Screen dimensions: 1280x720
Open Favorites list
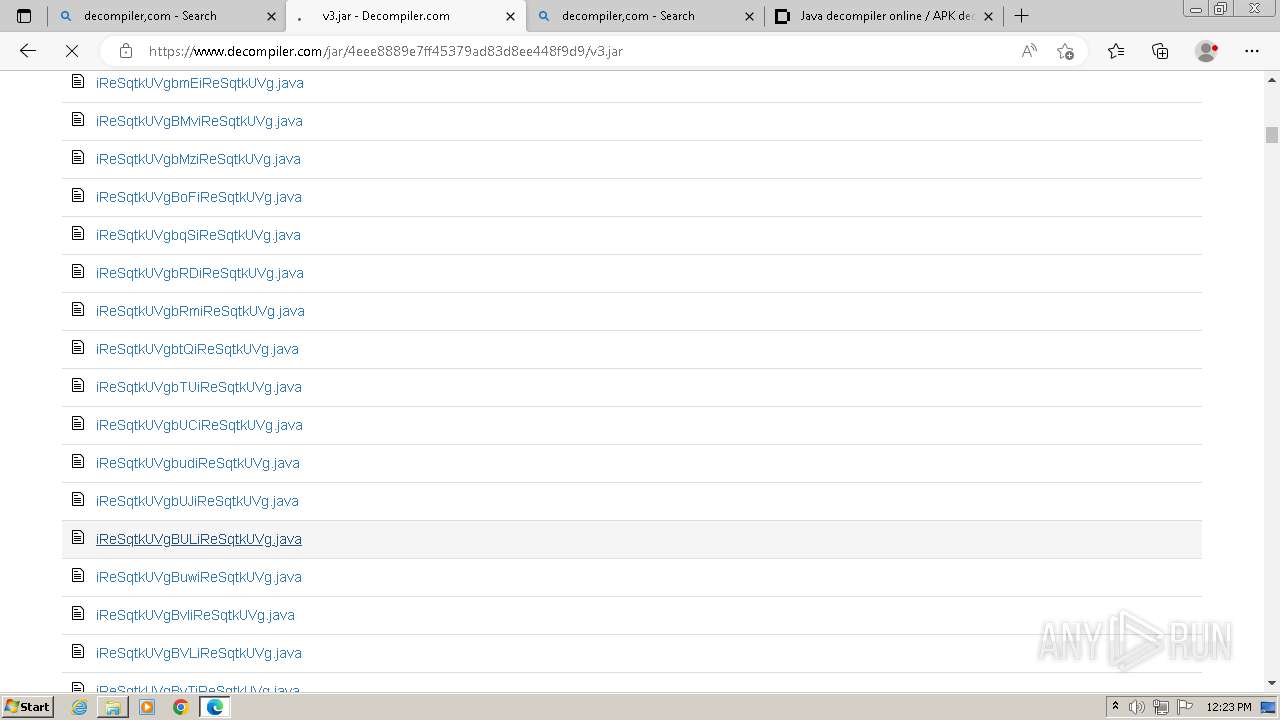coord(1116,51)
